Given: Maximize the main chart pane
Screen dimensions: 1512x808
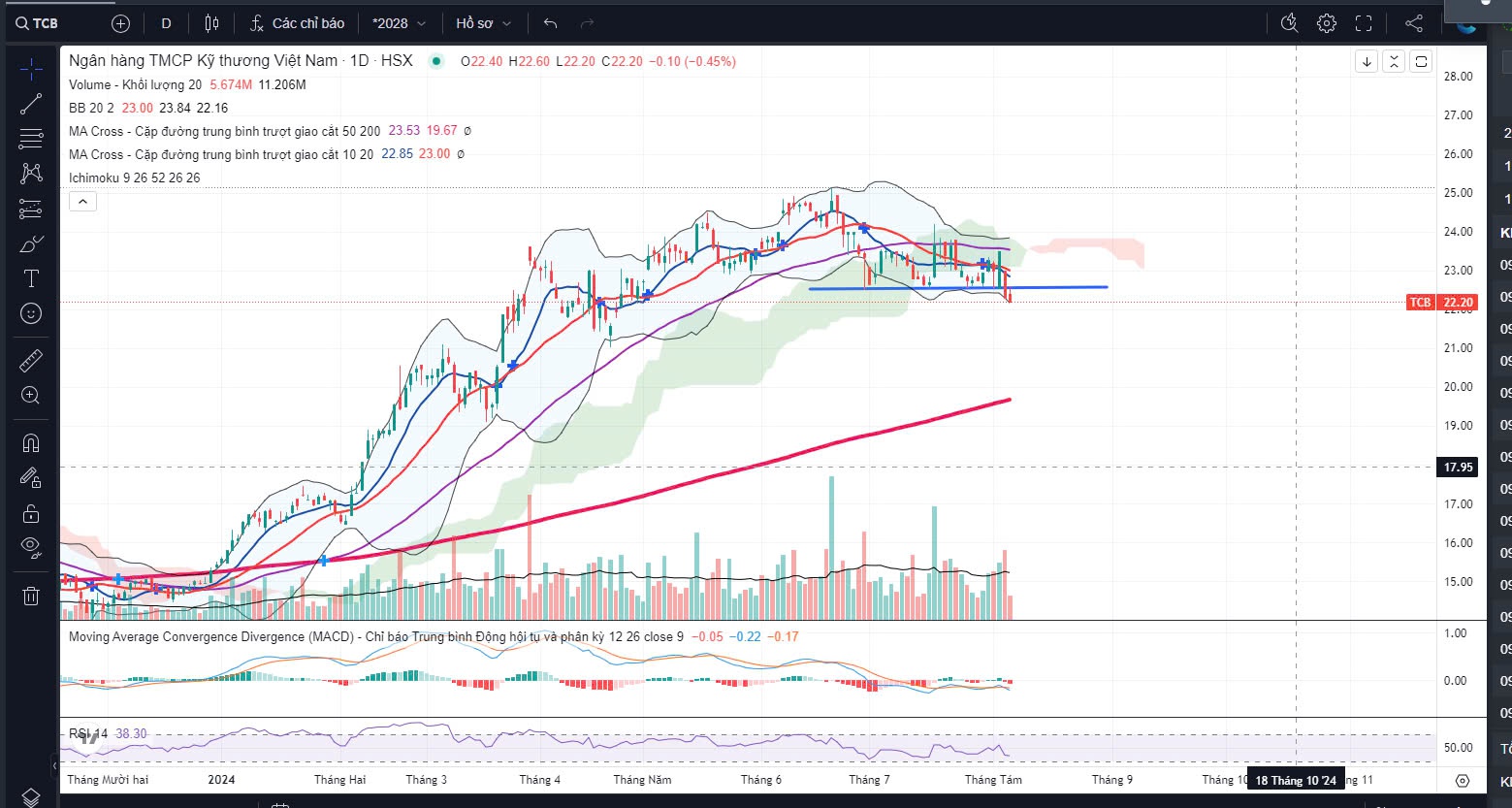Looking at the screenshot, I should 1421,61.
